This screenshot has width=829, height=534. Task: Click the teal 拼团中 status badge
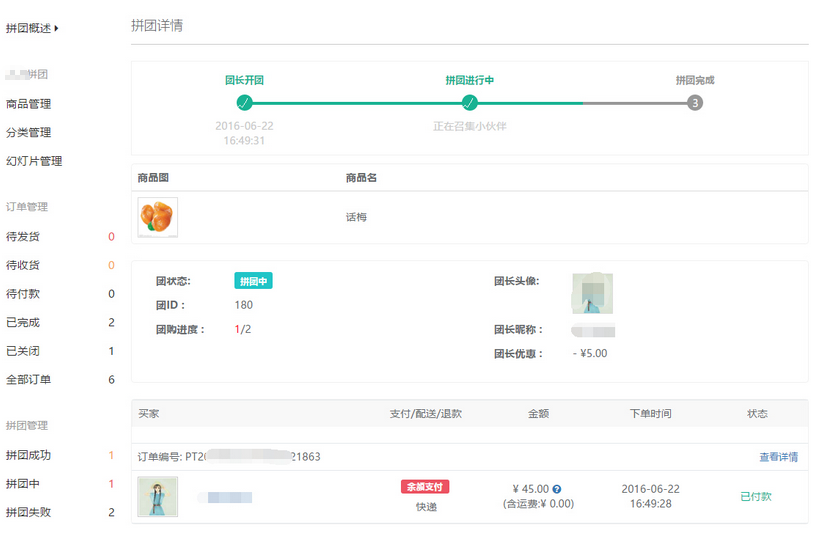pos(253,281)
